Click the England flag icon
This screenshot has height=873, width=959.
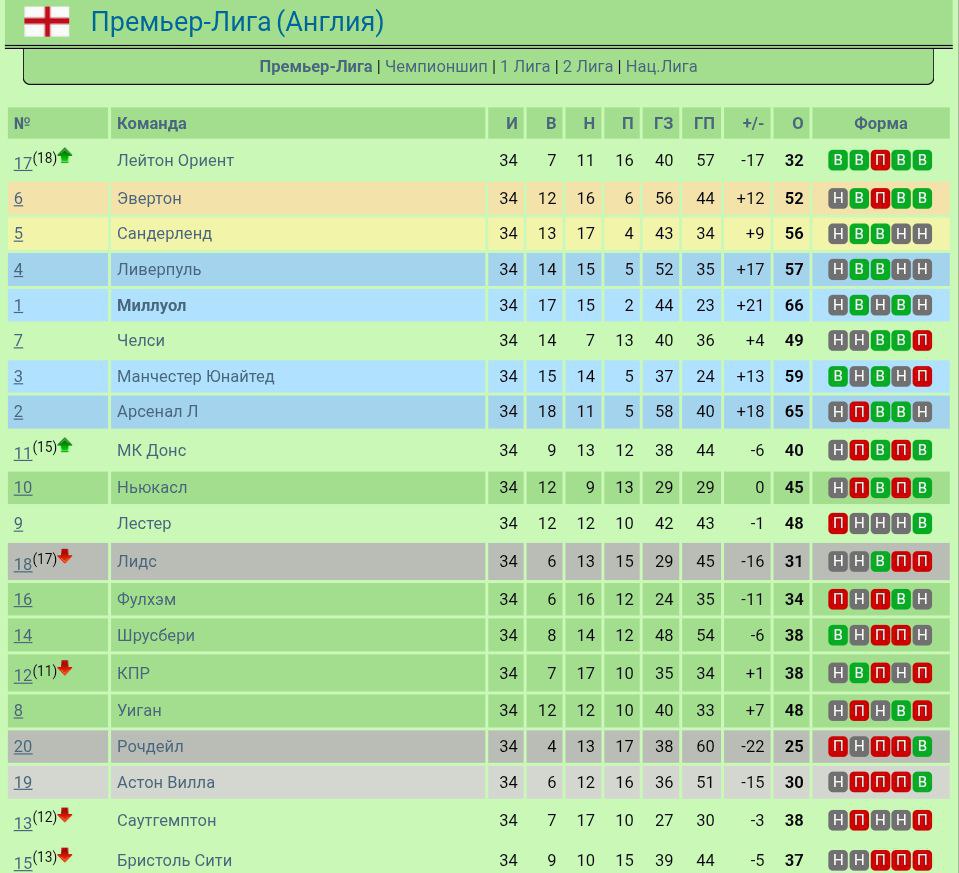[46, 22]
